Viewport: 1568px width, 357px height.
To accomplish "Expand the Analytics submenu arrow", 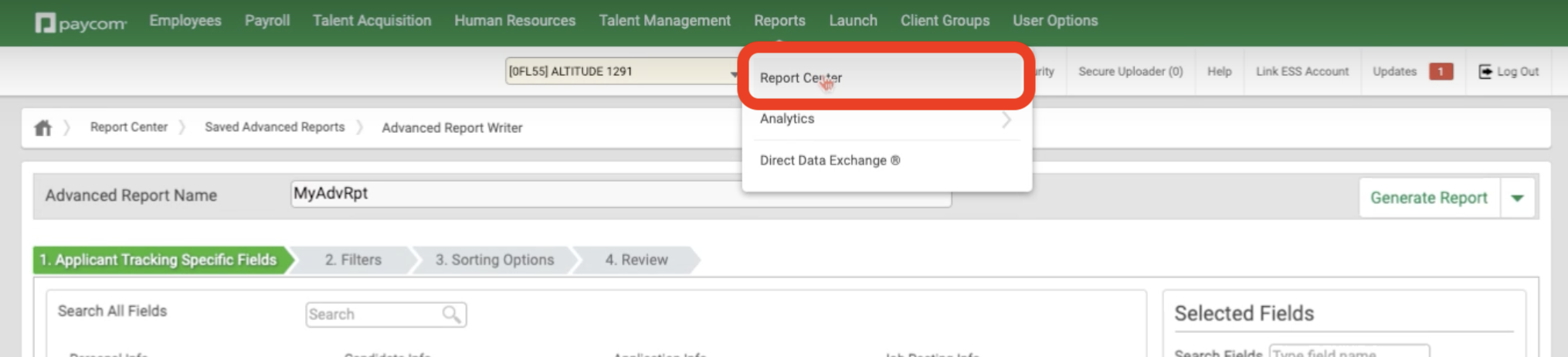I will point(1006,120).
